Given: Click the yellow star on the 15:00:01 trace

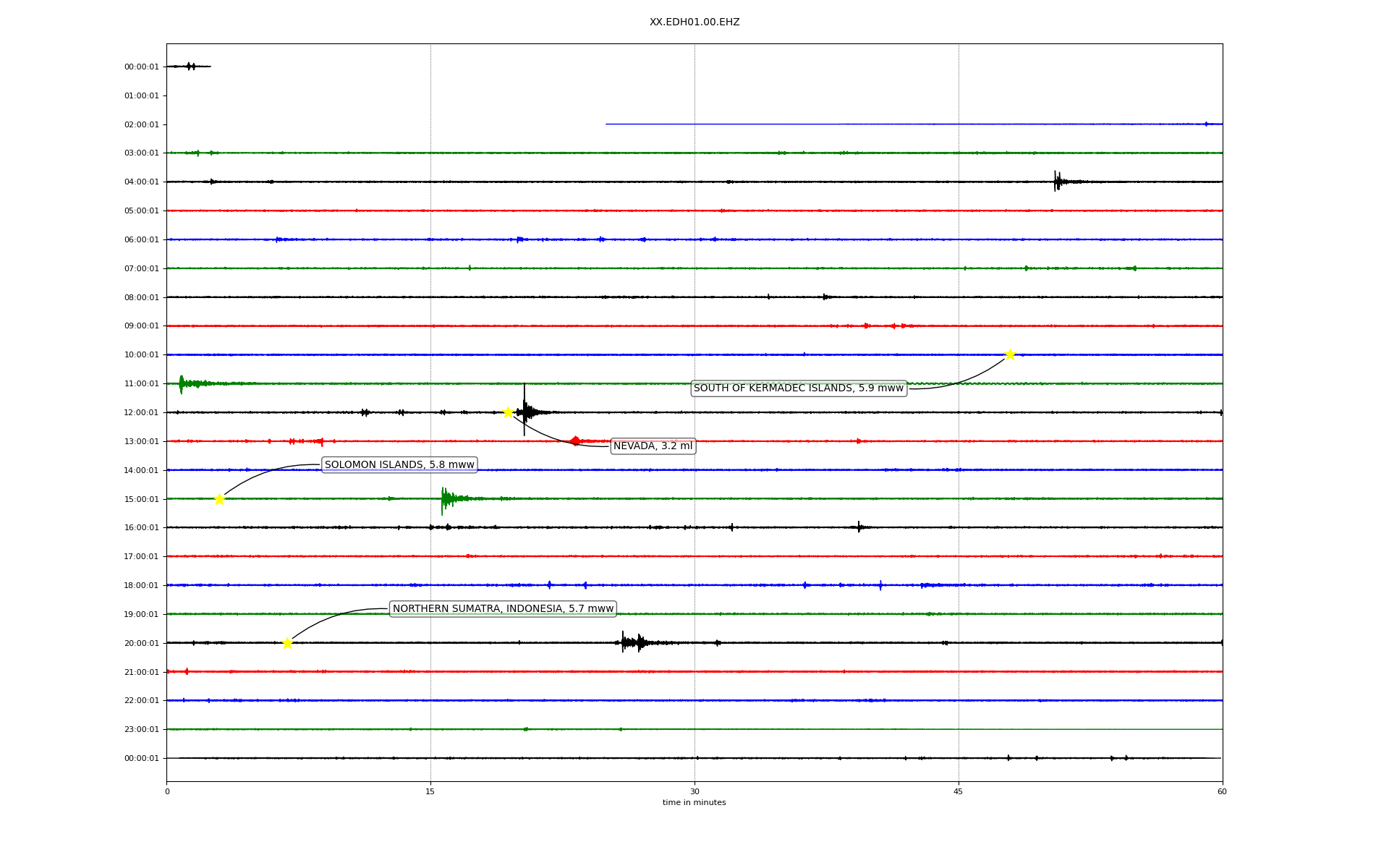Looking at the screenshot, I should point(219,499).
